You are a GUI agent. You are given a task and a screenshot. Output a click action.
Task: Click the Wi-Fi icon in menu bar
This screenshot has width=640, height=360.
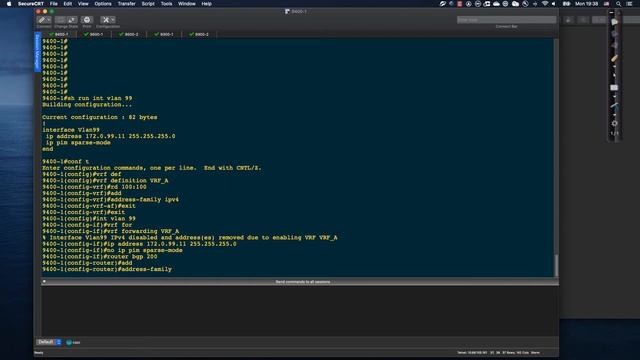545,4
